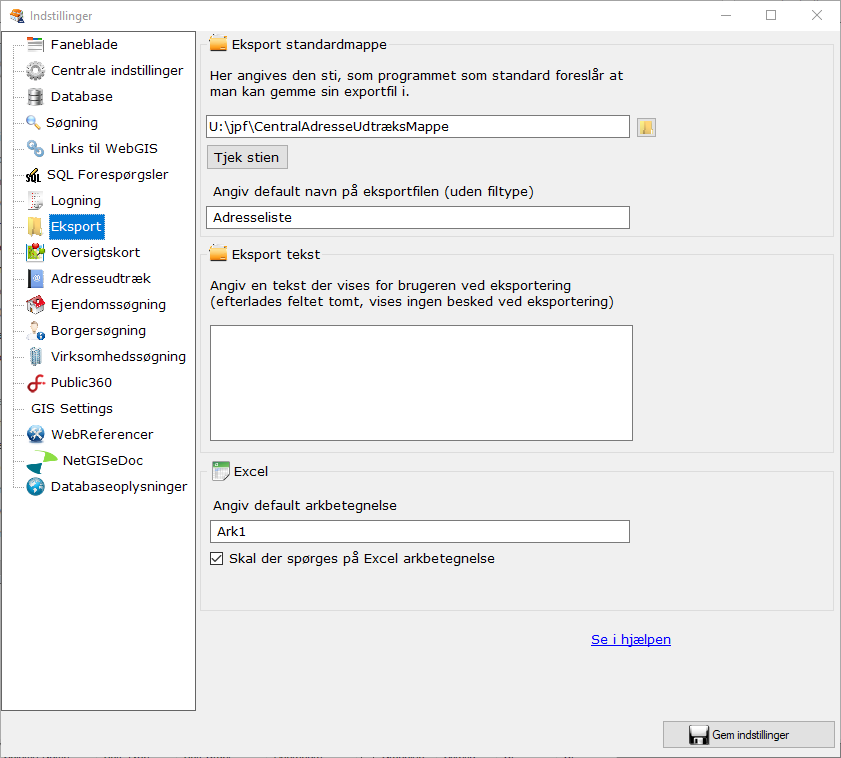
Task: Open Adresseudtræk settings page
Action: tap(101, 279)
